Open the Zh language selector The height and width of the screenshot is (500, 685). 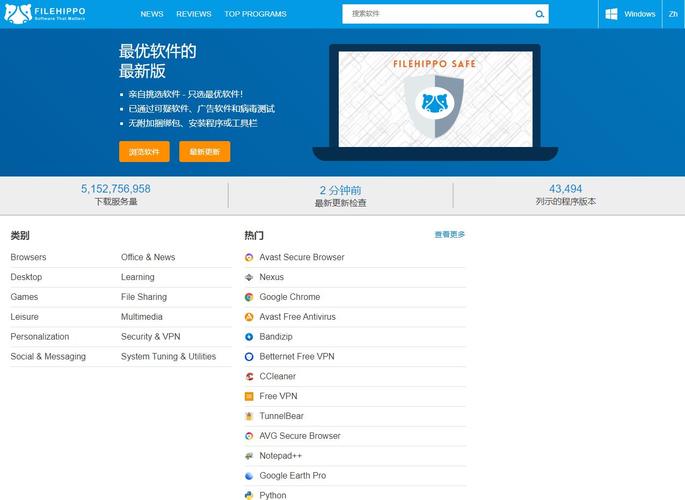point(673,14)
